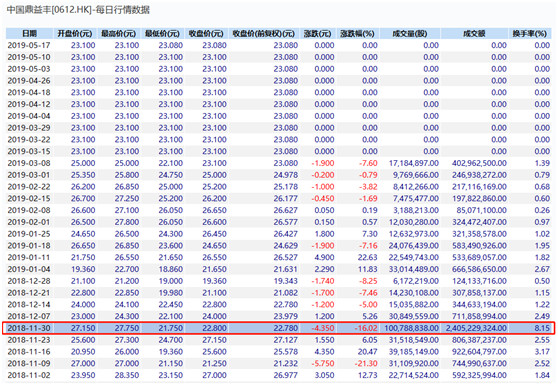558x385 pixels.
Task: Click date 2019-03-15
Action: point(29,151)
